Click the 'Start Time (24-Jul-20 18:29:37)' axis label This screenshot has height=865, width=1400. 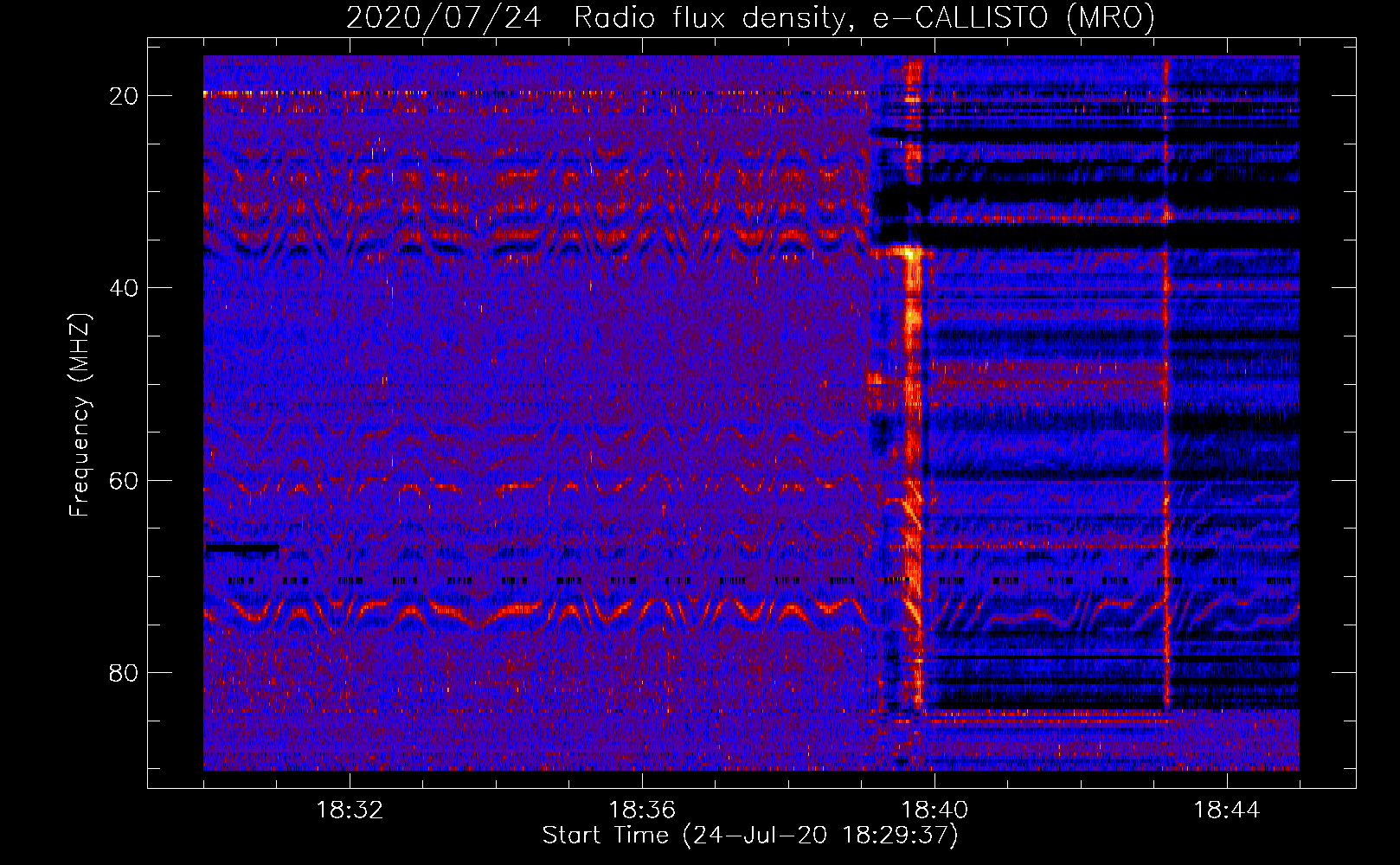750,836
